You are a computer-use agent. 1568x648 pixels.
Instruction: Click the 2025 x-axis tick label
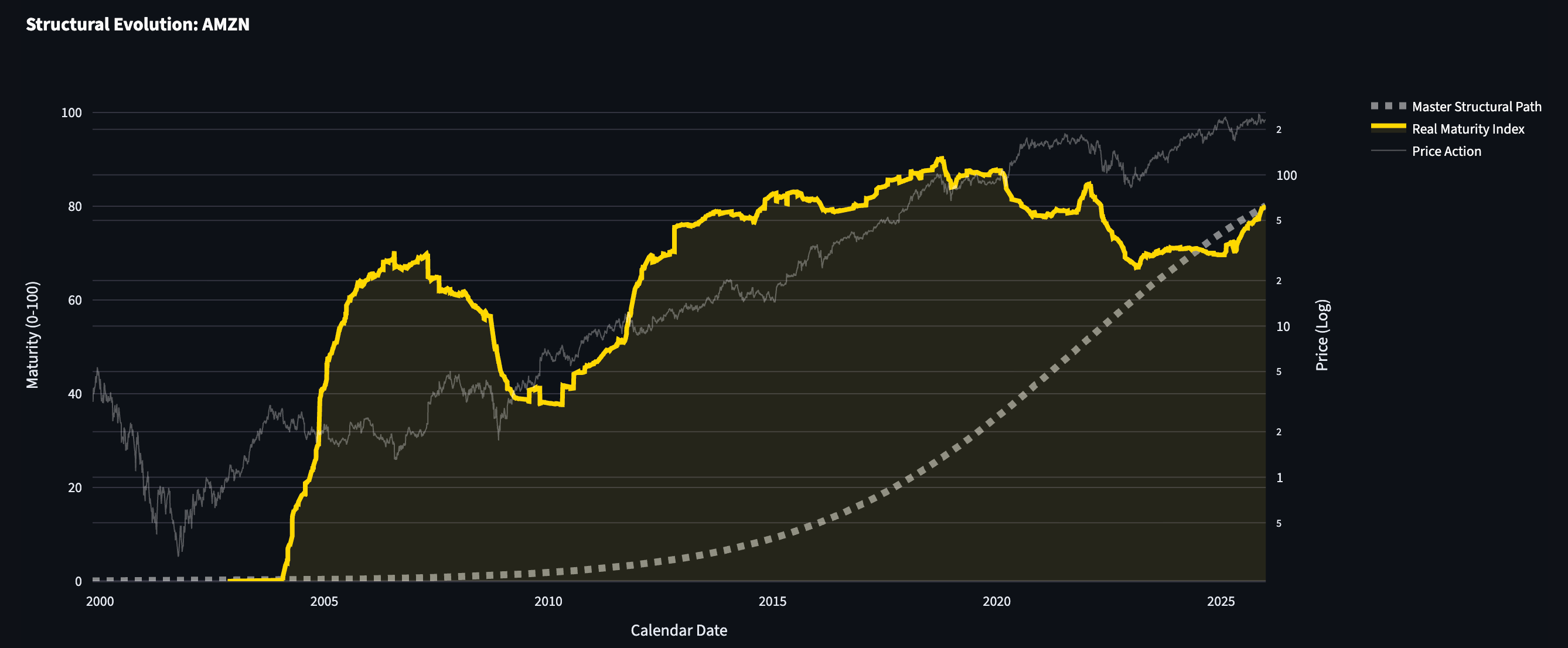click(1221, 602)
